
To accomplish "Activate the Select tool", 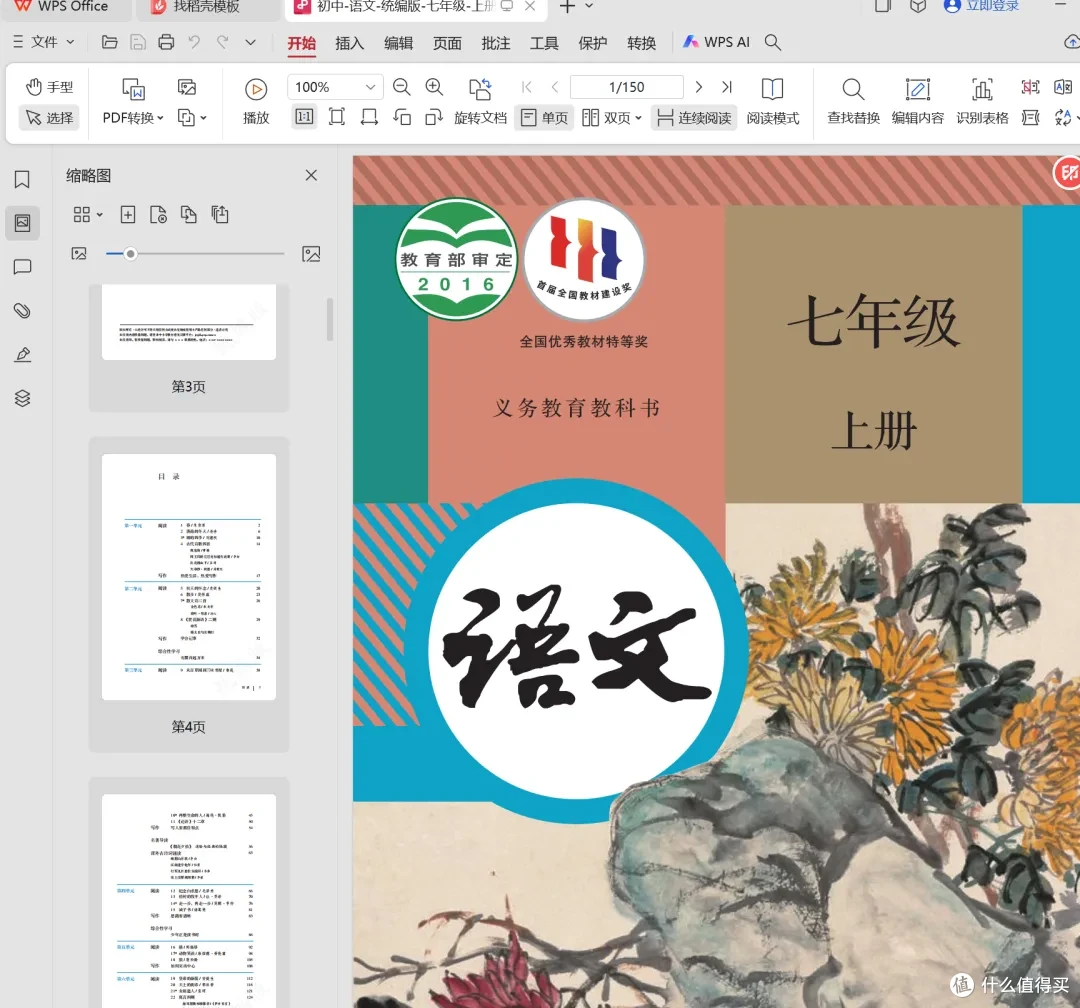I will [x=49, y=118].
